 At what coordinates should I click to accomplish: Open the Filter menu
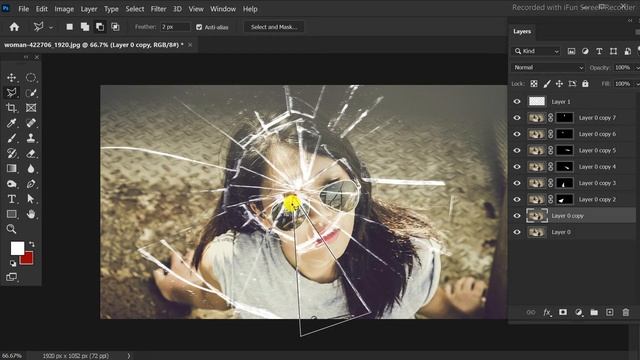click(158, 9)
